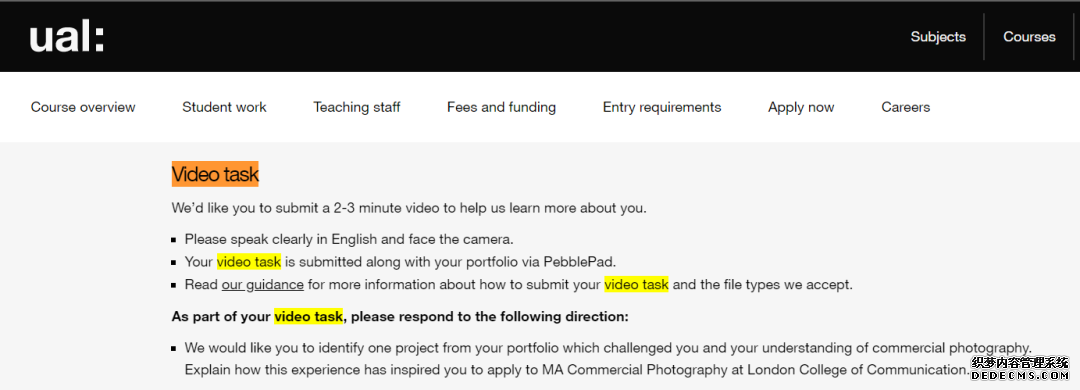This screenshot has height=390, width=1080.
Task: Click 'Please speak clearly in English' bullet
Action: 349,240
